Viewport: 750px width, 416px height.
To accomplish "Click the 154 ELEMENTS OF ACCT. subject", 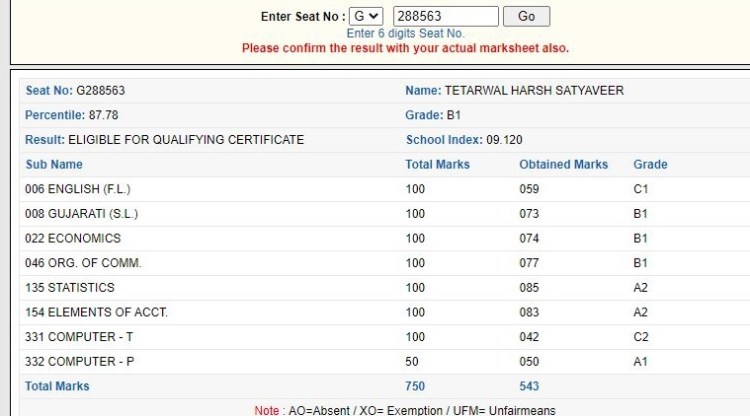I will pos(96,312).
